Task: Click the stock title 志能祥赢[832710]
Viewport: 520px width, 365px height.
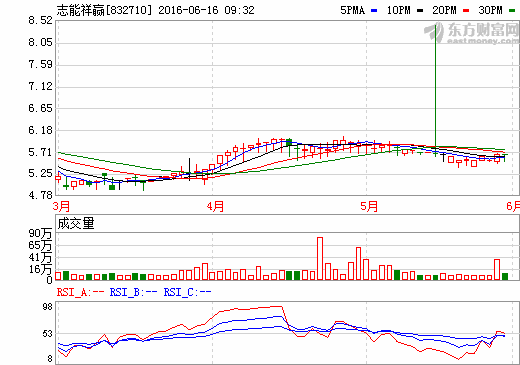Action: tap(104, 10)
